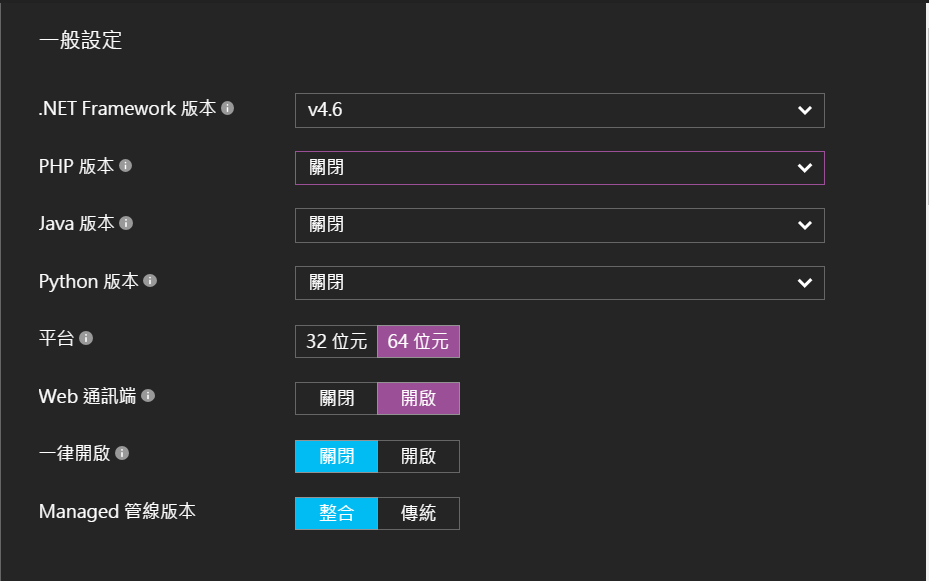The image size is (929, 581).
Task: Choose 整合 for Managed 管線版本
Action: click(336, 513)
